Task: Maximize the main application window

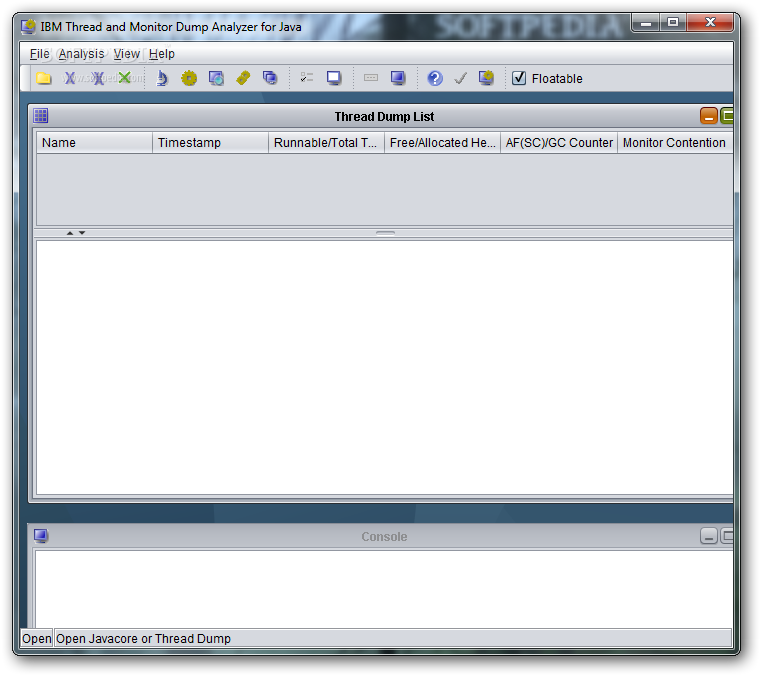Action: click(673, 23)
